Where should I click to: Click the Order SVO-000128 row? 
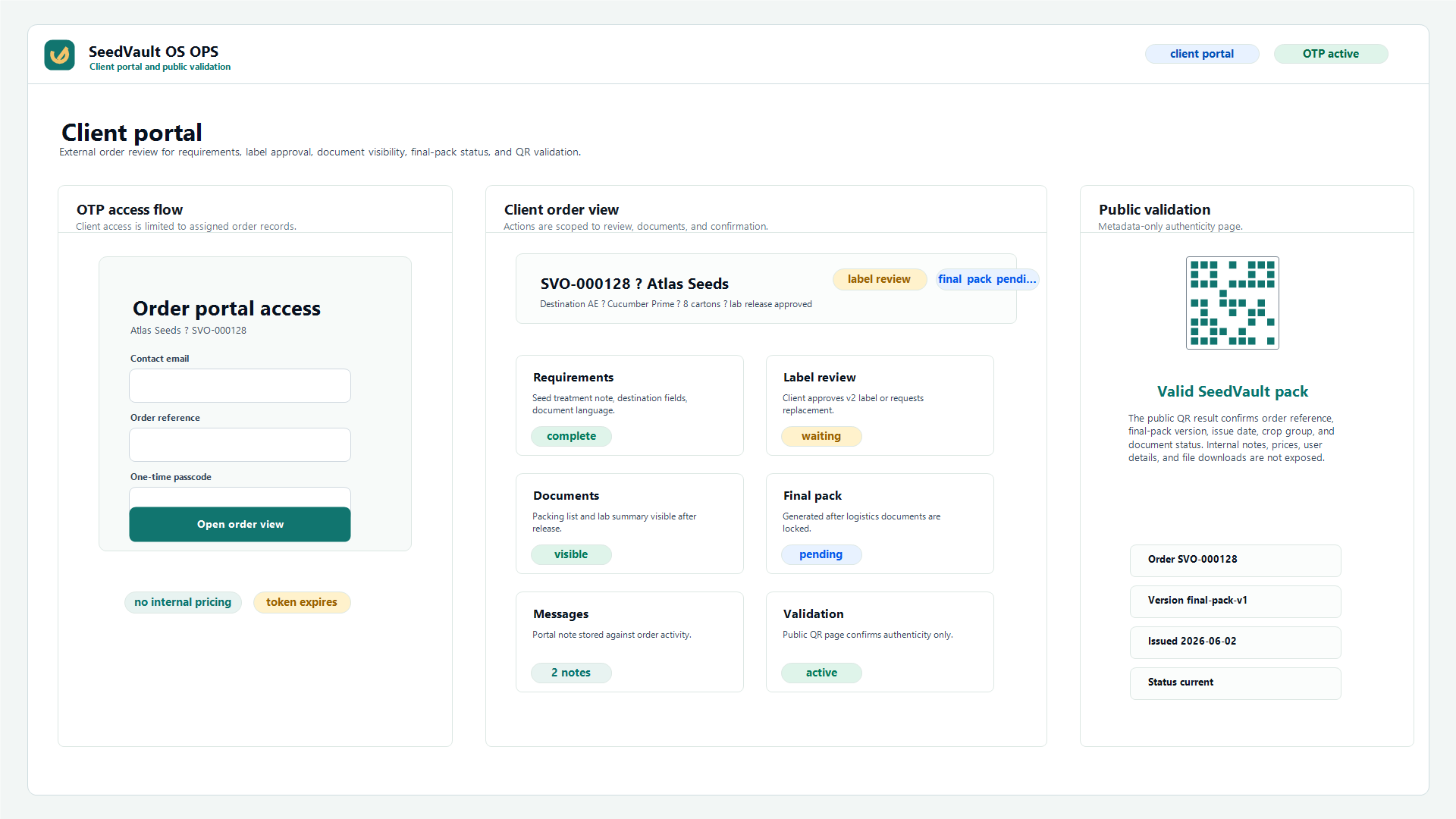tap(1235, 560)
